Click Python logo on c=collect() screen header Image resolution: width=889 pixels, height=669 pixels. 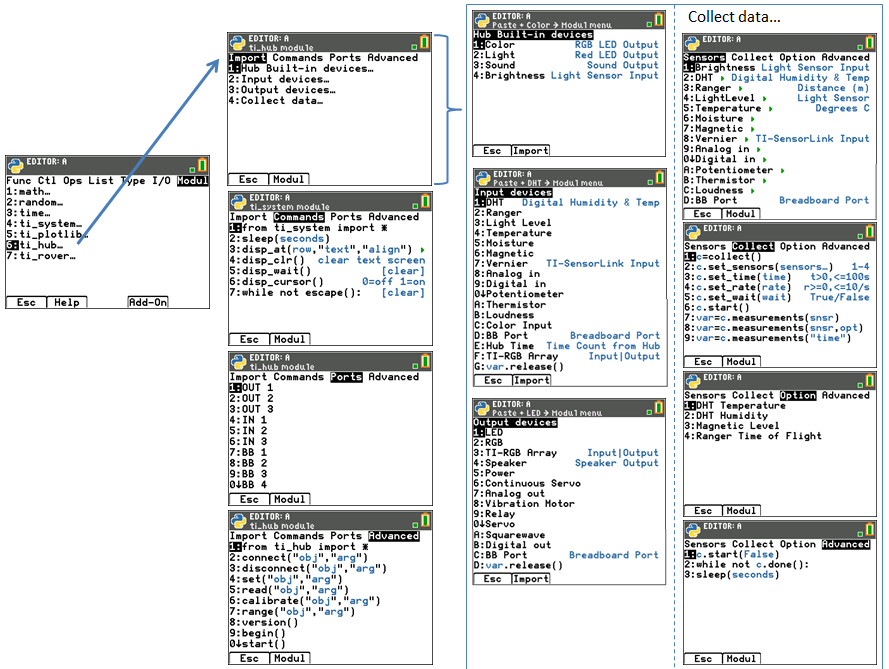(x=692, y=231)
